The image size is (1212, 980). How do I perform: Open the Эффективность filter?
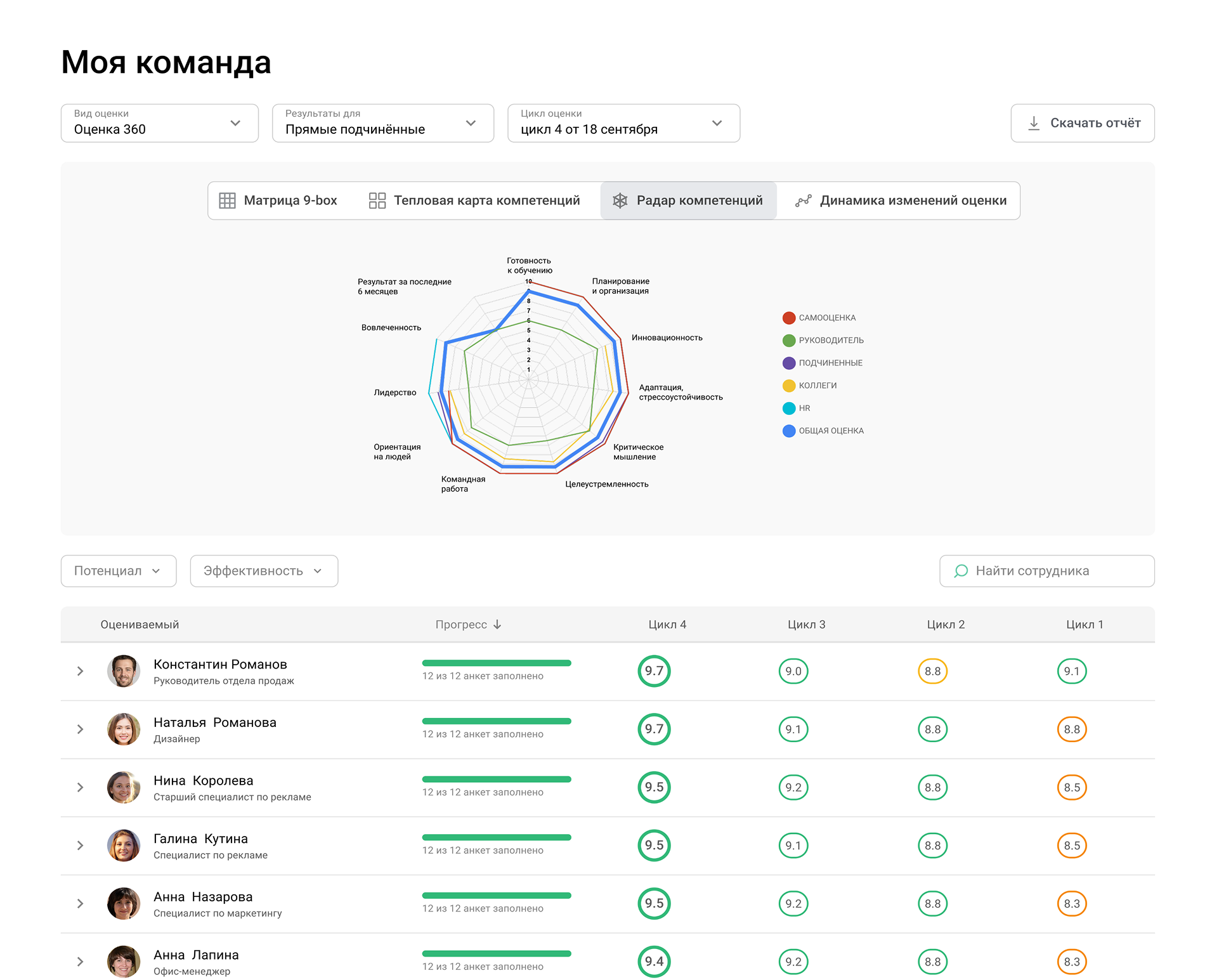(x=264, y=571)
